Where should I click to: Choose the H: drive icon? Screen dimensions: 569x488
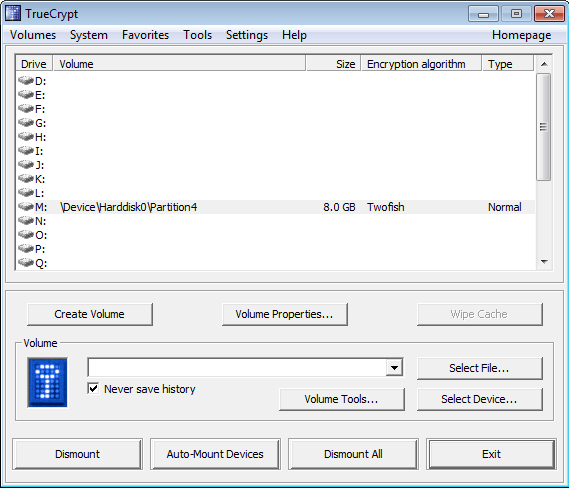pyautogui.click(x=26, y=136)
